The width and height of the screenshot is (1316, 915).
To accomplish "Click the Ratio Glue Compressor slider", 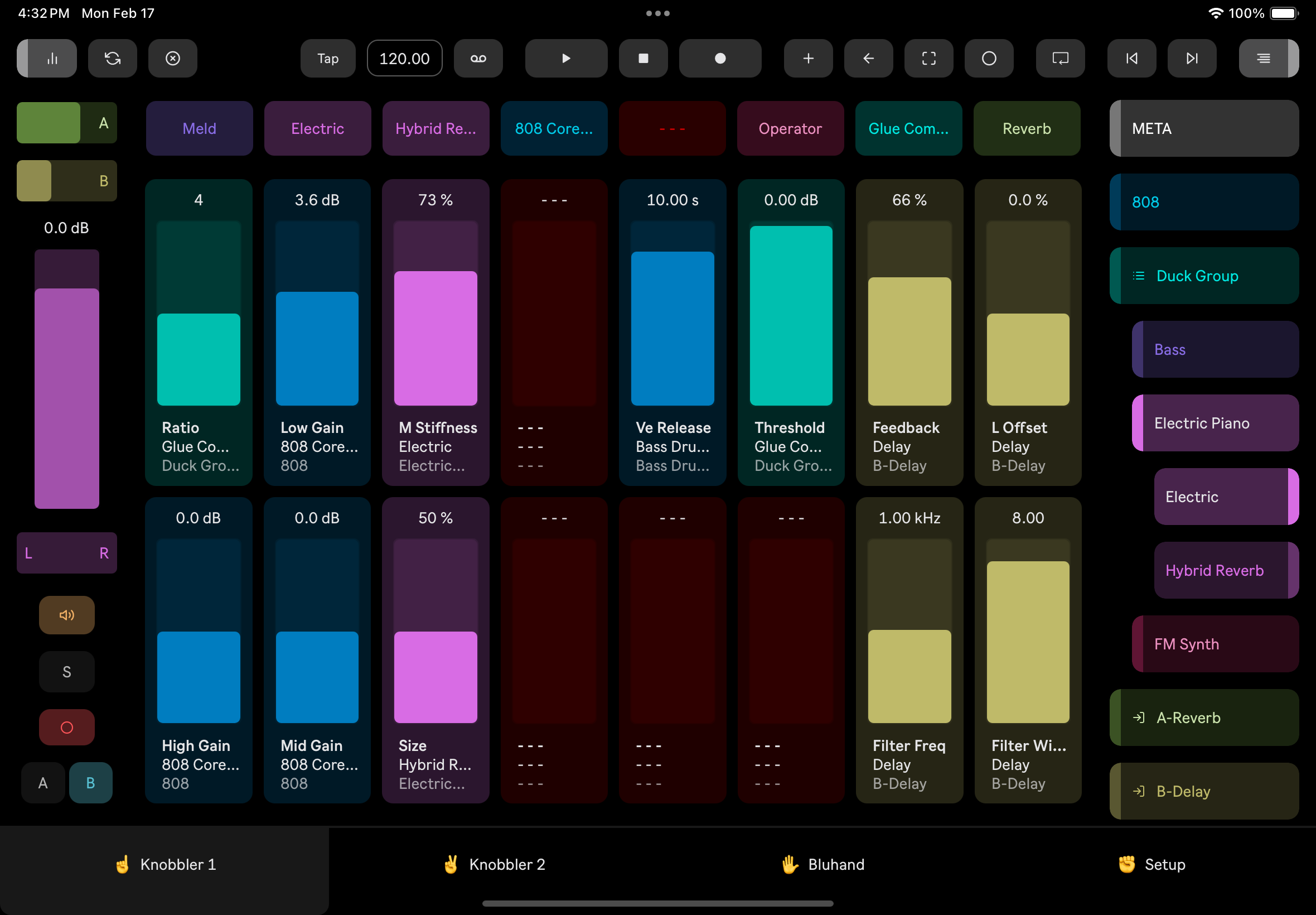I will point(199,314).
